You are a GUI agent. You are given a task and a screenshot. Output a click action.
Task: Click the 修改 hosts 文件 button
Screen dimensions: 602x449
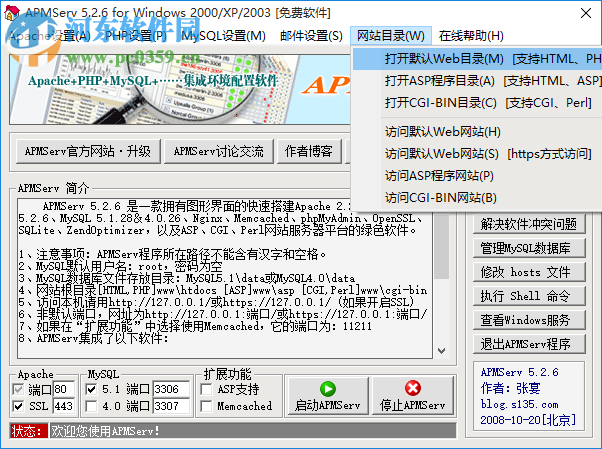click(529, 272)
